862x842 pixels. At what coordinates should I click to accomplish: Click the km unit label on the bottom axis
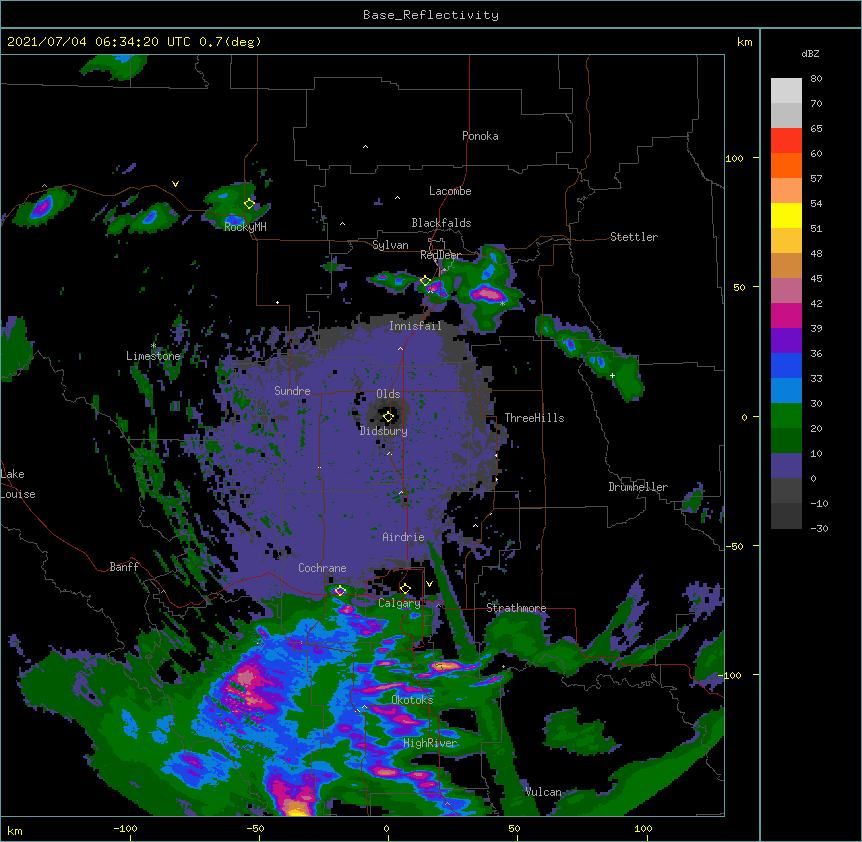pos(15,830)
